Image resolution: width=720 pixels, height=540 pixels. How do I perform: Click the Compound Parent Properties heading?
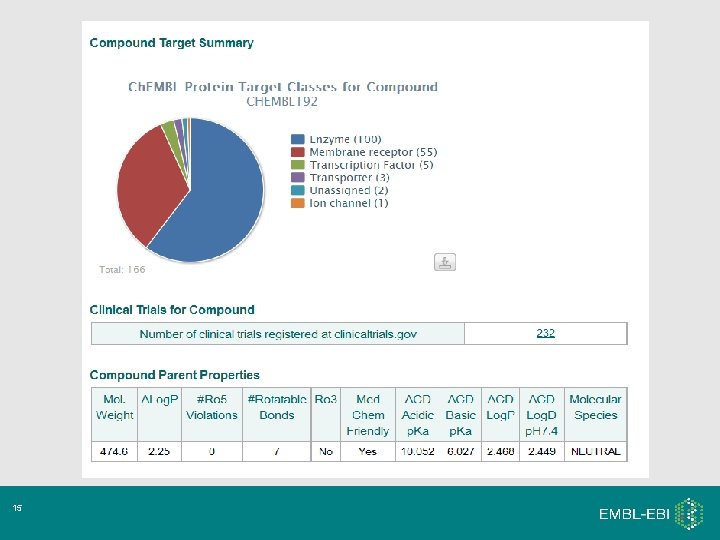click(174, 375)
